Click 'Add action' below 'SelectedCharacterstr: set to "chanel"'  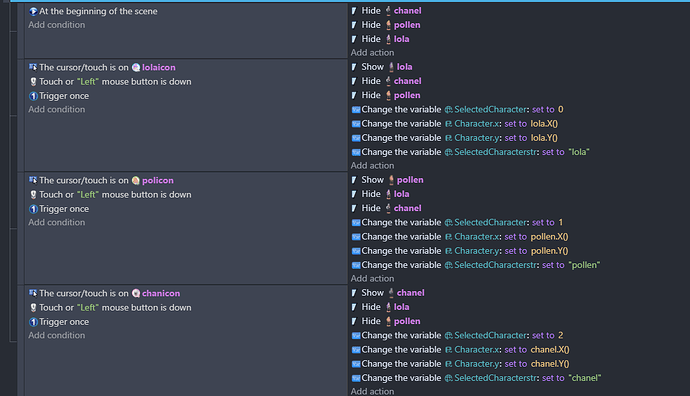pyautogui.click(x=372, y=391)
